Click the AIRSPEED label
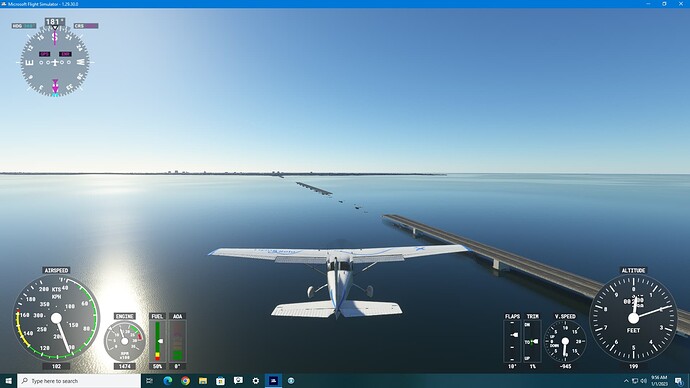The width and height of the screenshot is (690, 388). point(56,270)
